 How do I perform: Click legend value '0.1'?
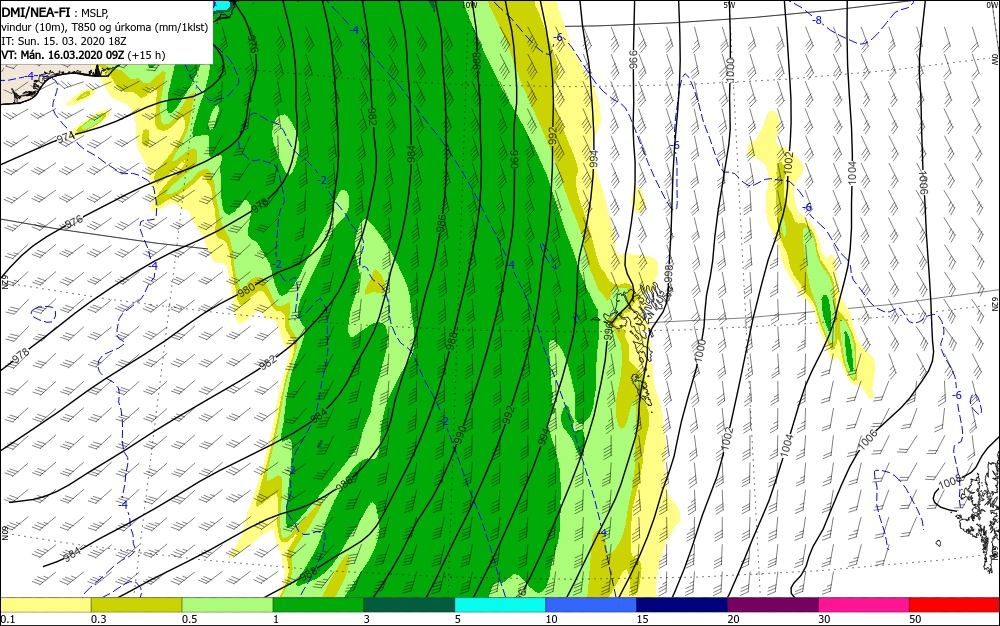[x=8, y=619]
